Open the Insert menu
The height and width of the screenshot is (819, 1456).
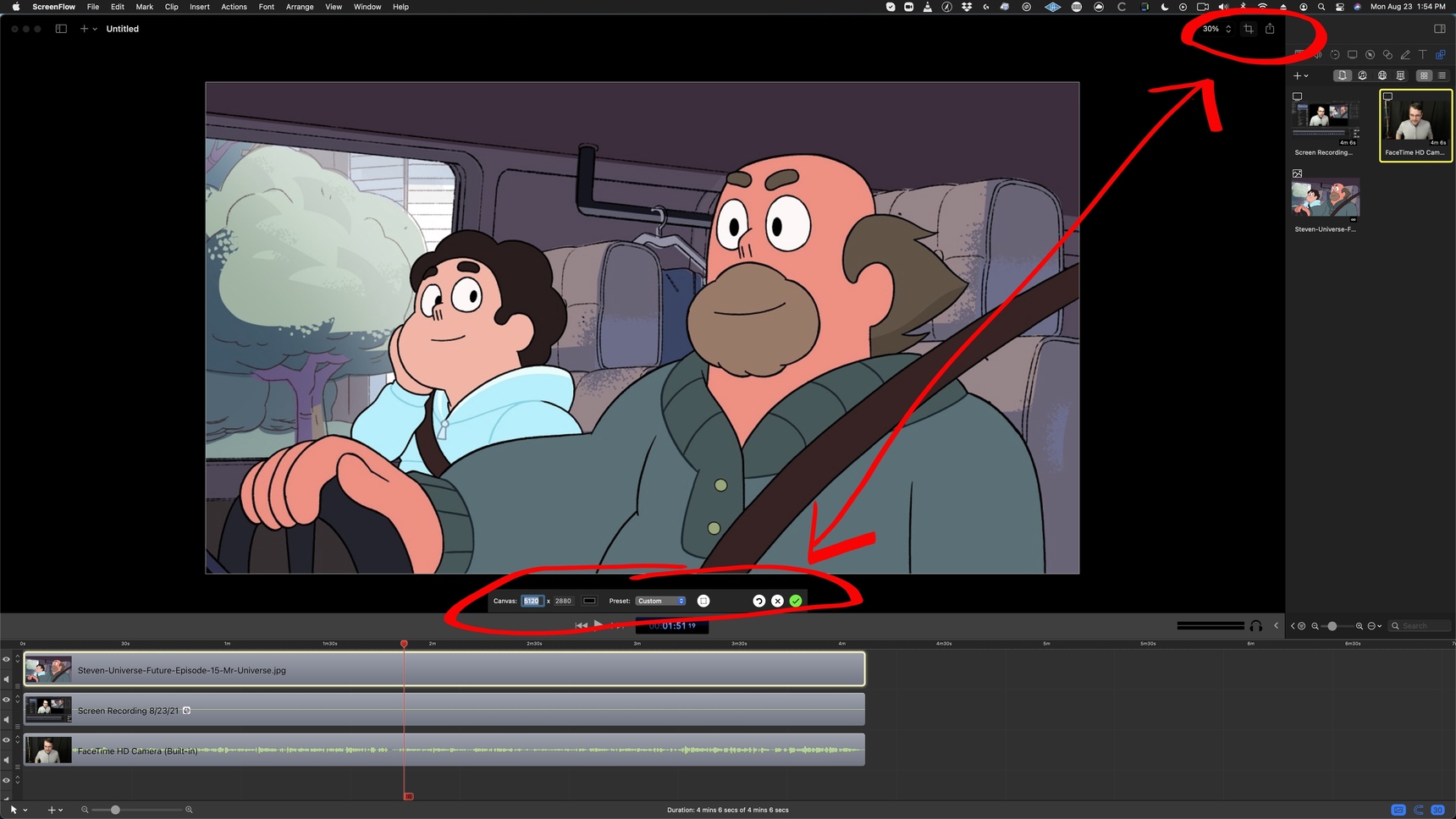point(199,7)
